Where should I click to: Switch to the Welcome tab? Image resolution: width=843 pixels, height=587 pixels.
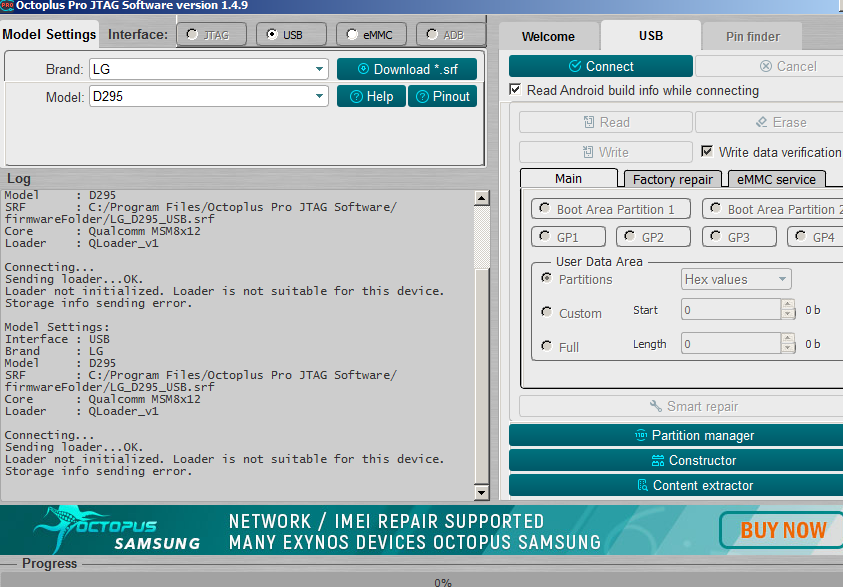click(x=548, y=37)
